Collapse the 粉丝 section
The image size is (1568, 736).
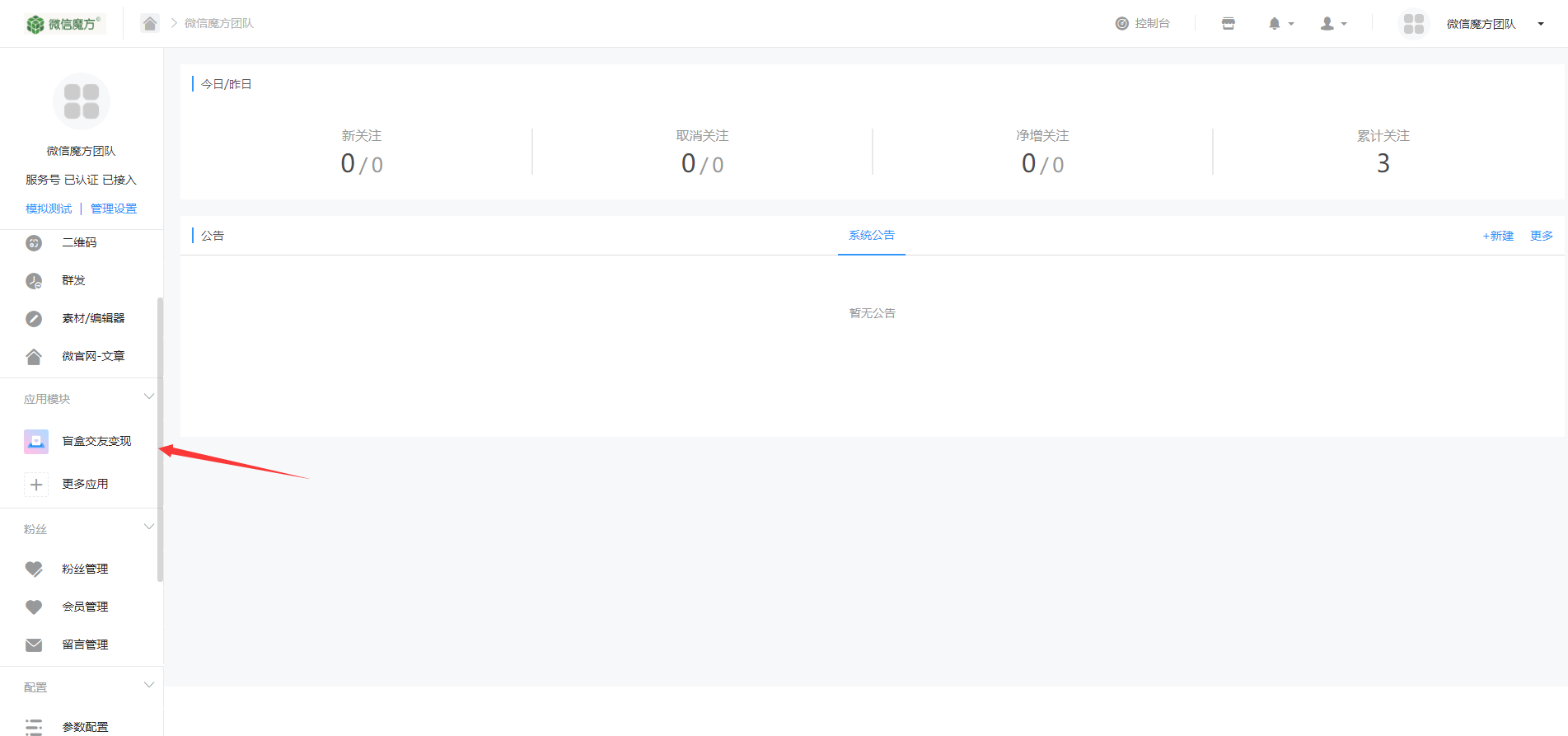tap(149, 527)
